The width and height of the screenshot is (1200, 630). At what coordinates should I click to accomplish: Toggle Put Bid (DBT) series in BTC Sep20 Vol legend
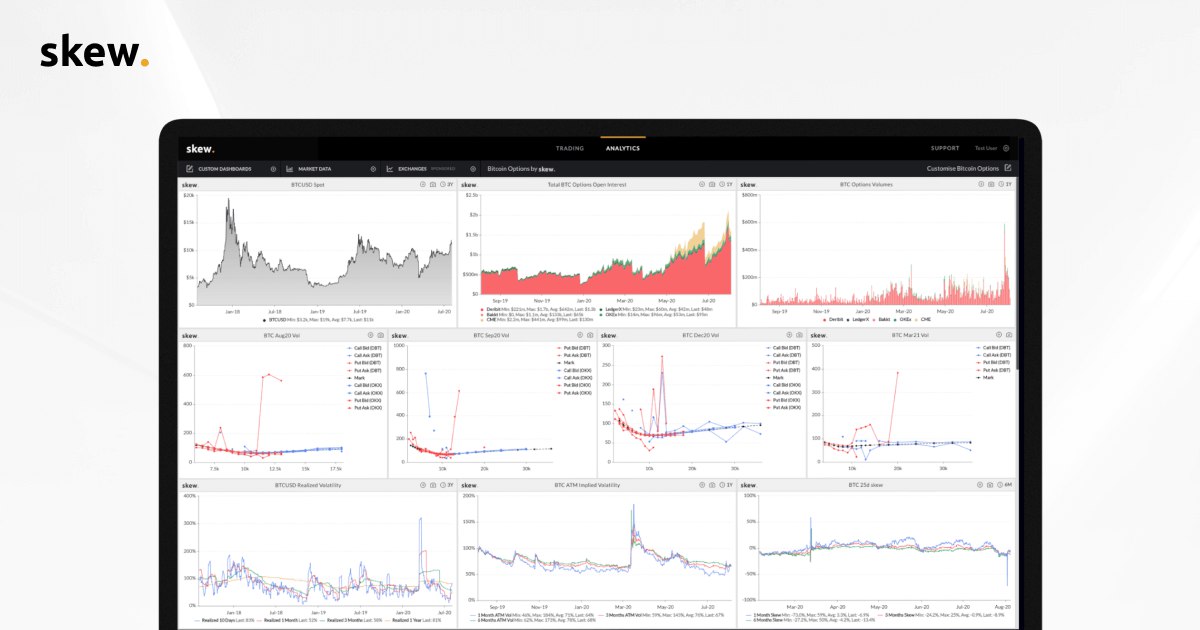[x=574, y=348]
